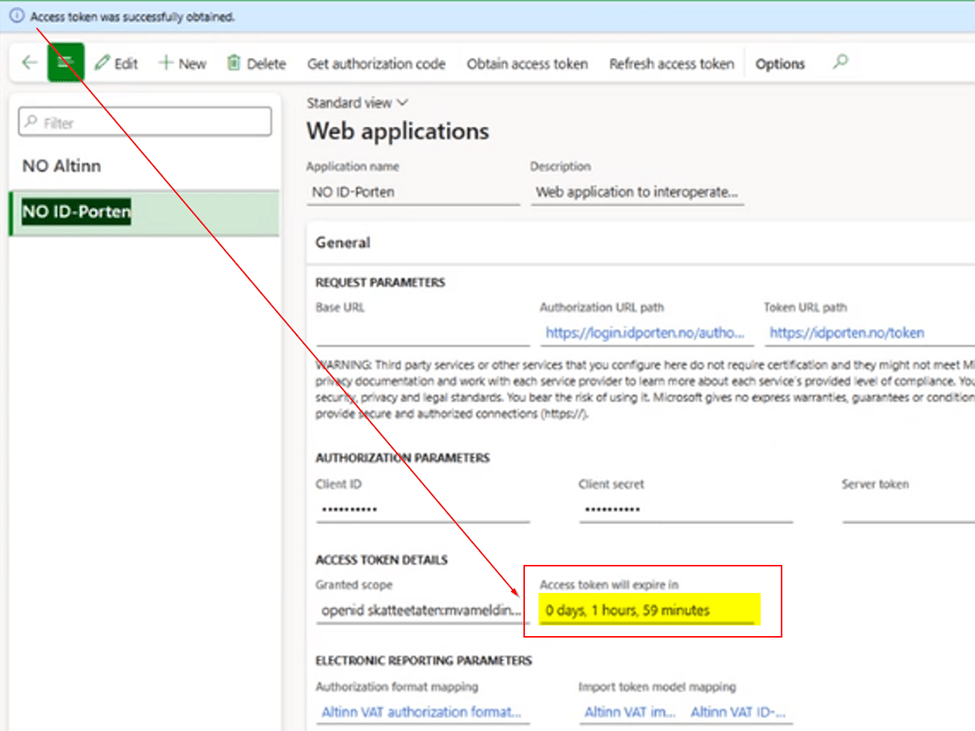Click Refresh access token button

671,64
